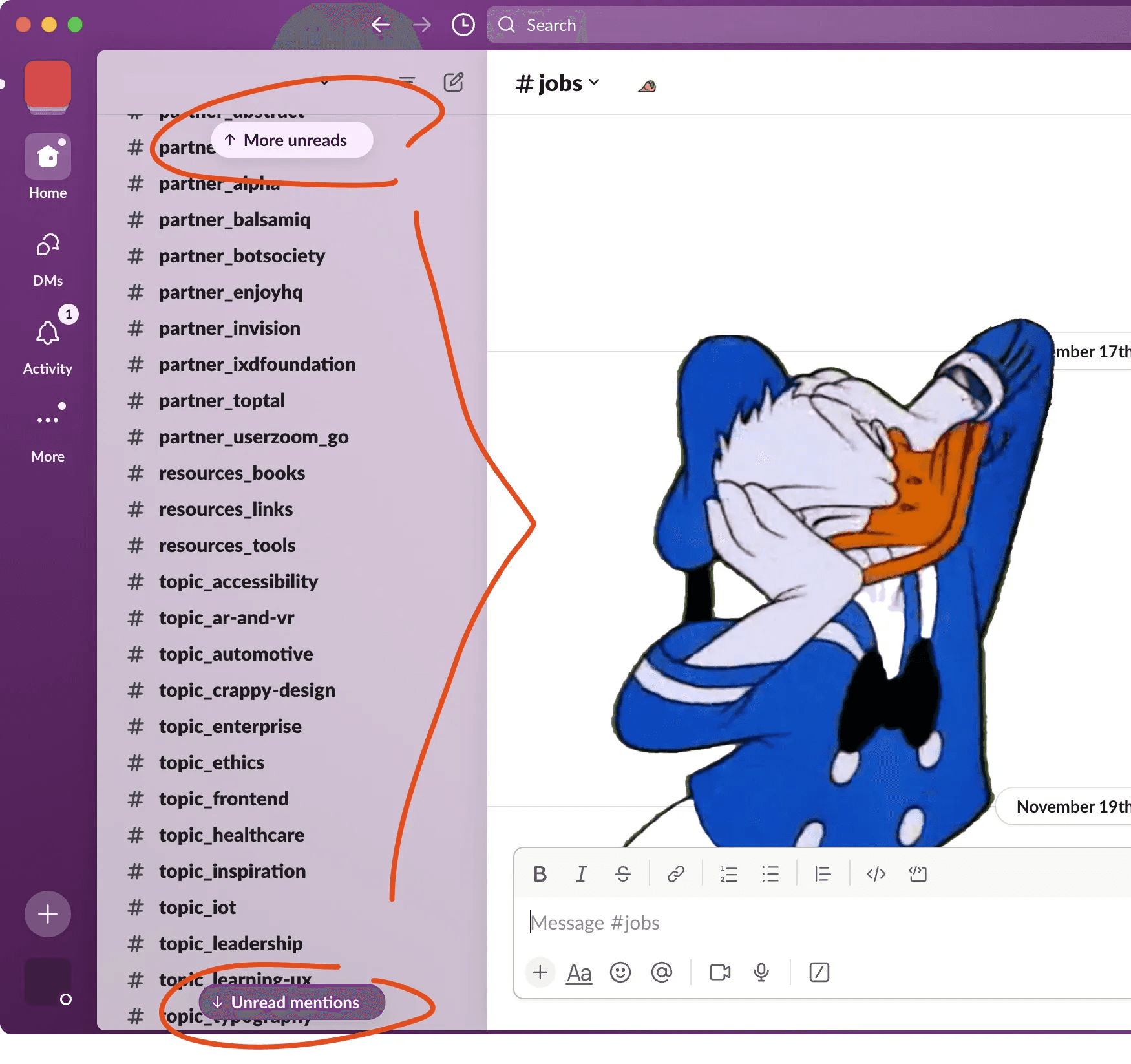
Task: Toggle bold formatting
Action: [x=540, y=875]
